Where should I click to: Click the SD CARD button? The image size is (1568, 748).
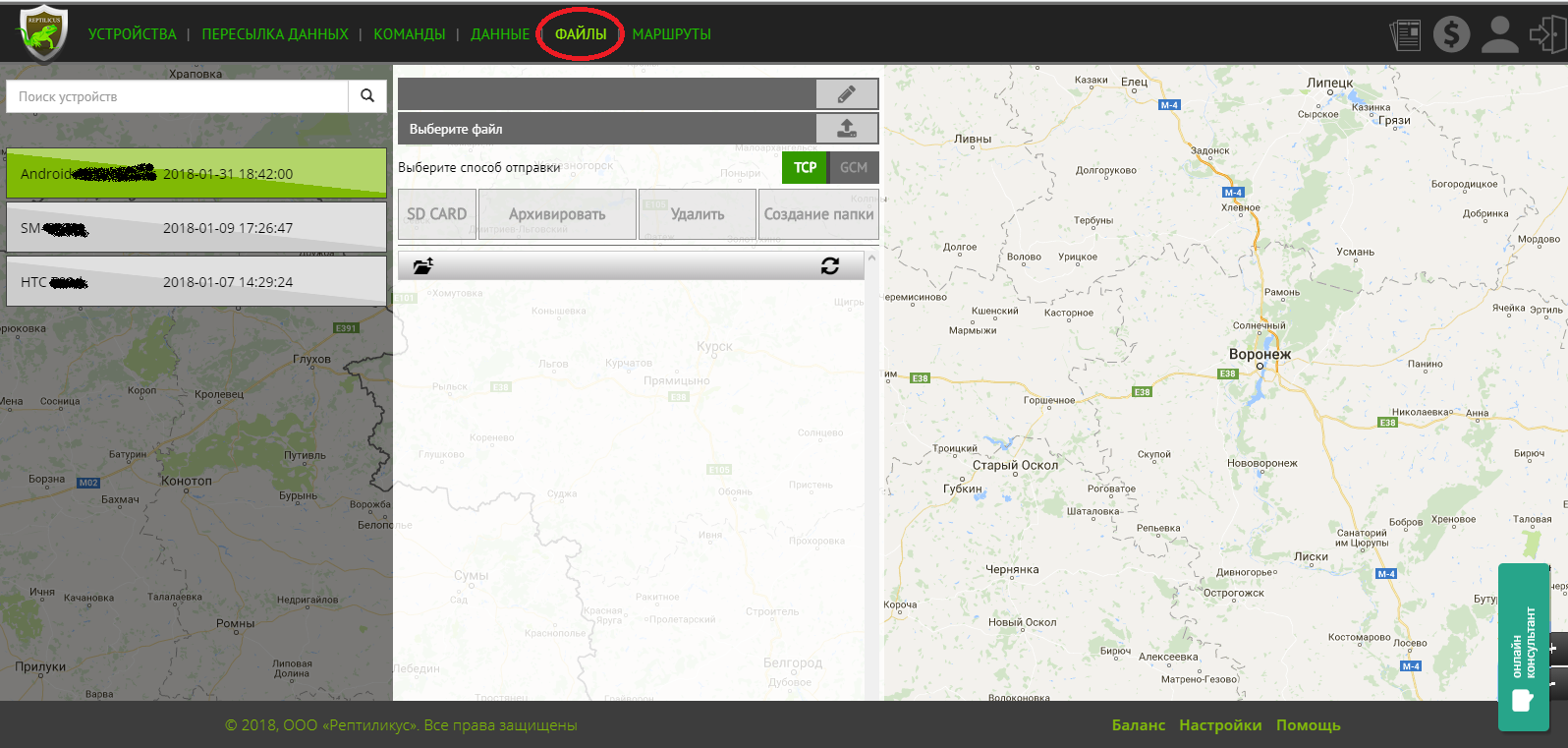point(437,214)
